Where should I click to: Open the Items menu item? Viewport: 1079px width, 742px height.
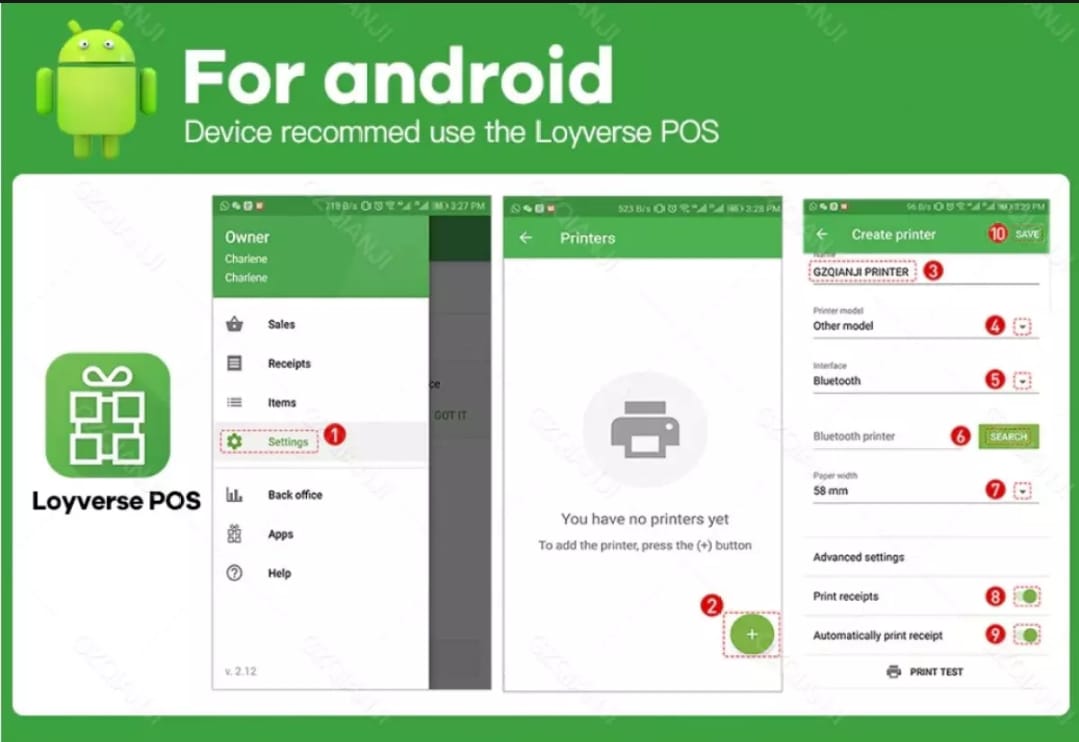[x=321, y=402]
